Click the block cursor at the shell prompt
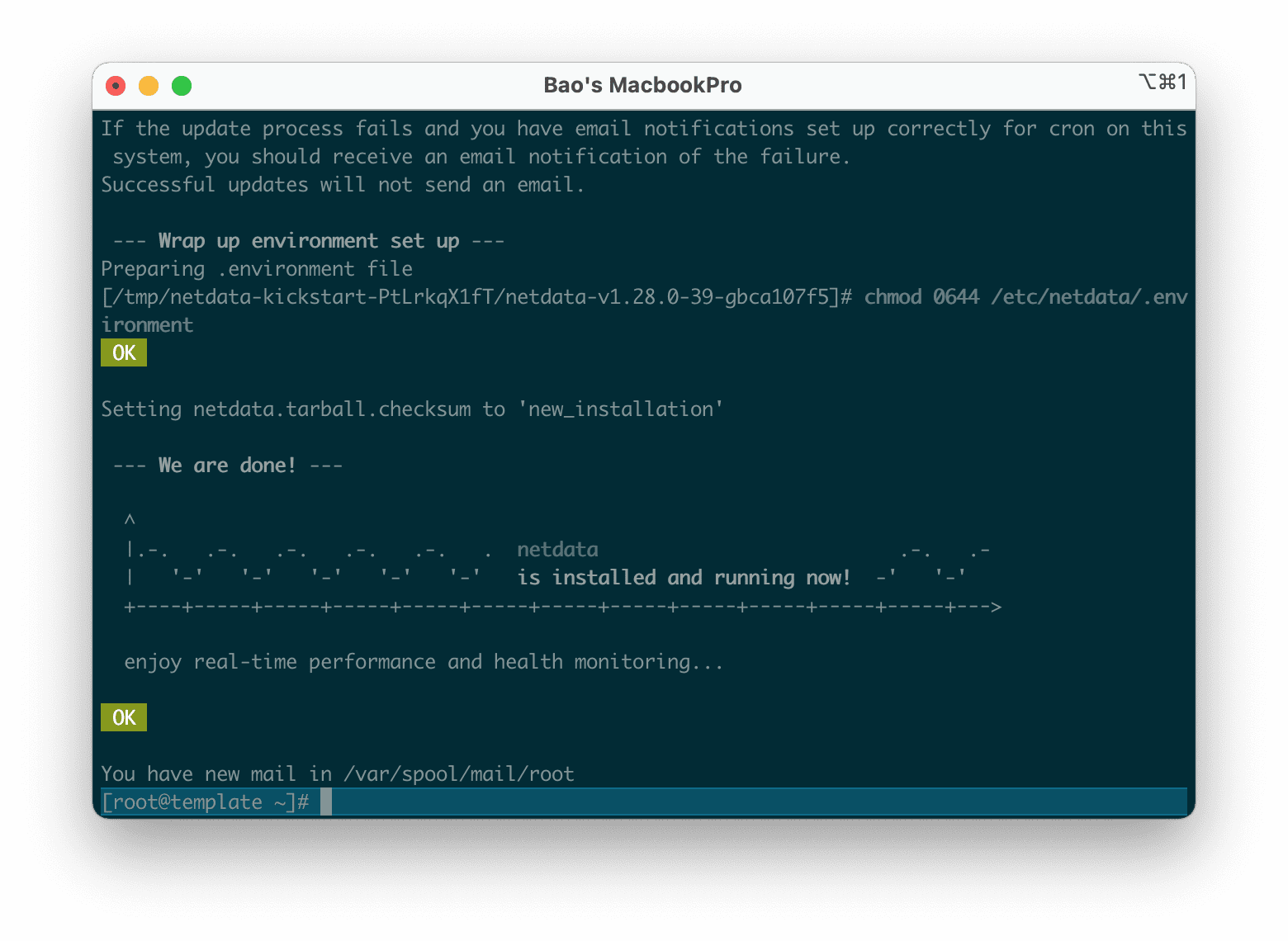 [x=326, y=802]
